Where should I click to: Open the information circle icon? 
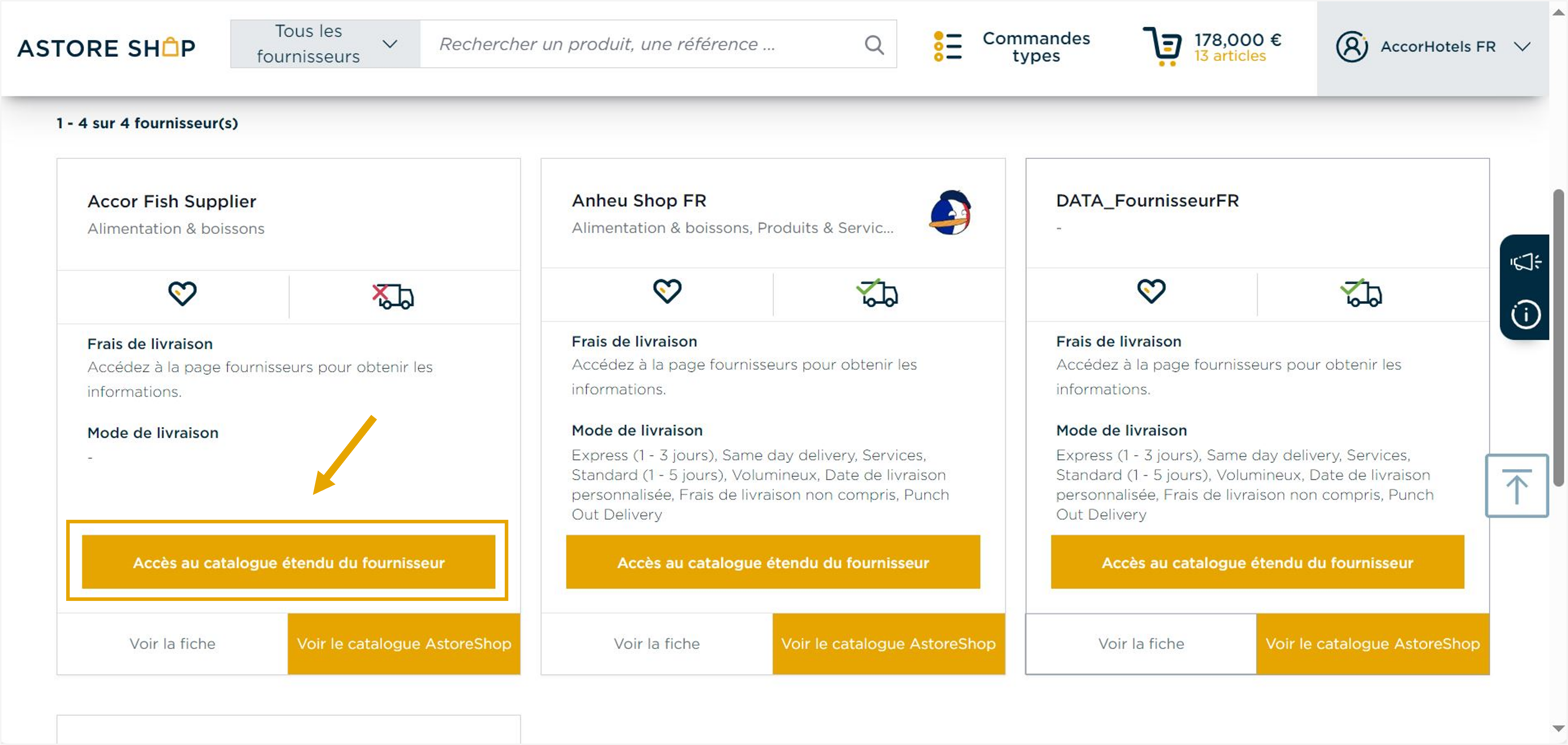click(x=1525, y=315)
